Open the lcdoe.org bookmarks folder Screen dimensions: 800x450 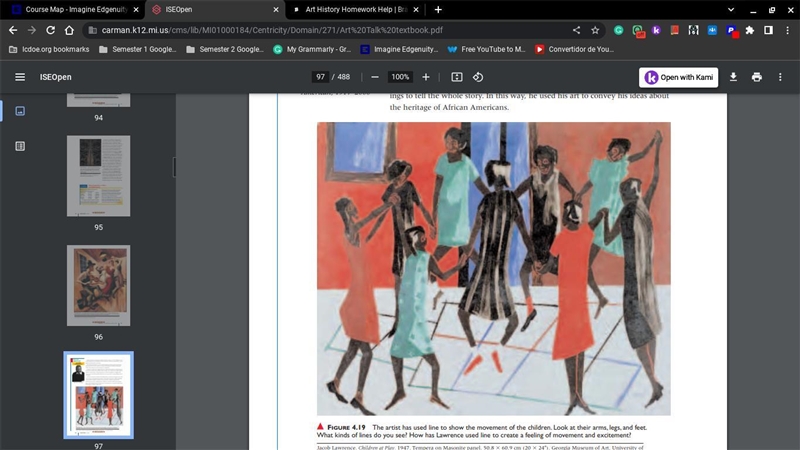pos(49,49)
